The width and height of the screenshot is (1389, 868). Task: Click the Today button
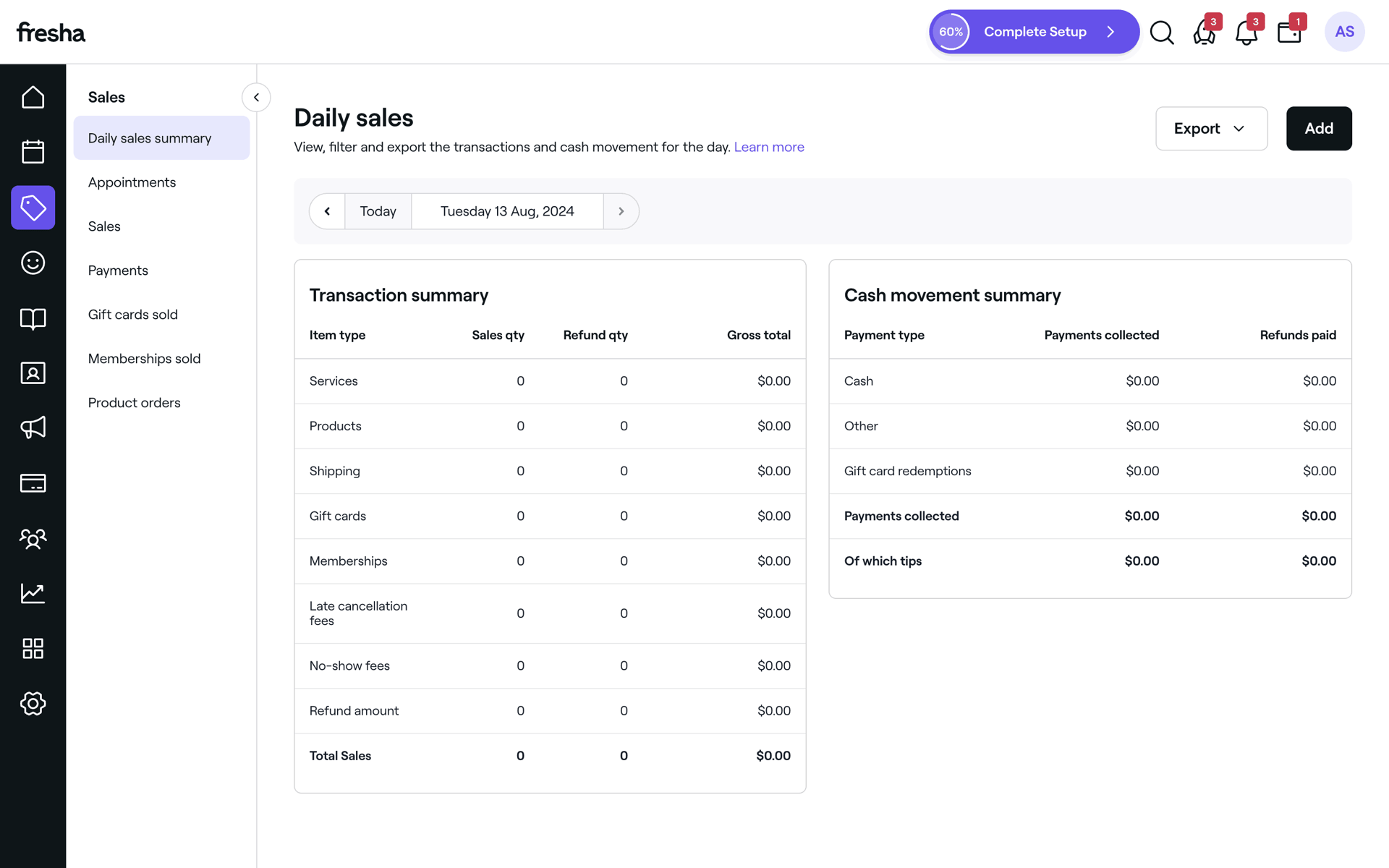click(x=378, y=211)
